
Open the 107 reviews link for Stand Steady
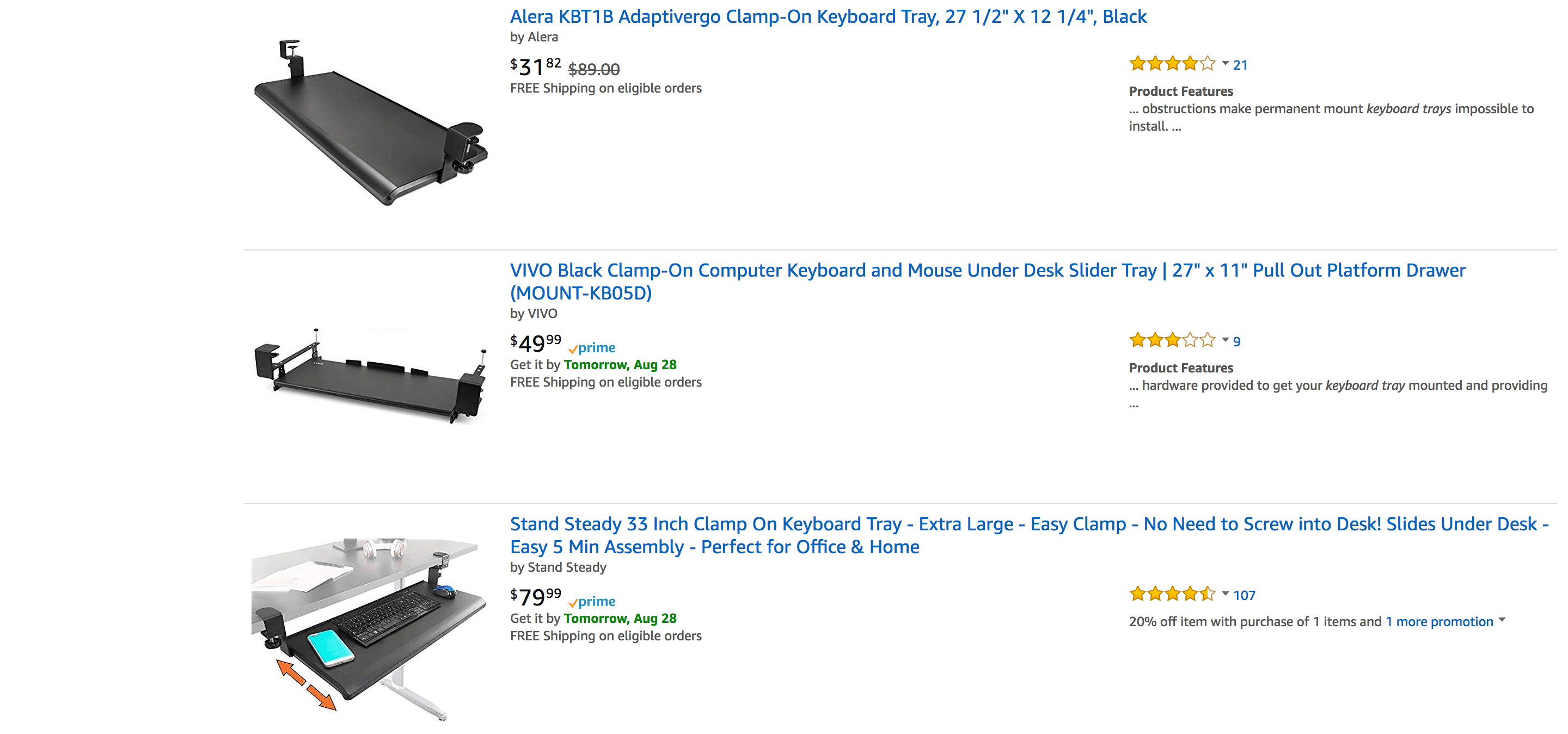(x=1244, y=596)
